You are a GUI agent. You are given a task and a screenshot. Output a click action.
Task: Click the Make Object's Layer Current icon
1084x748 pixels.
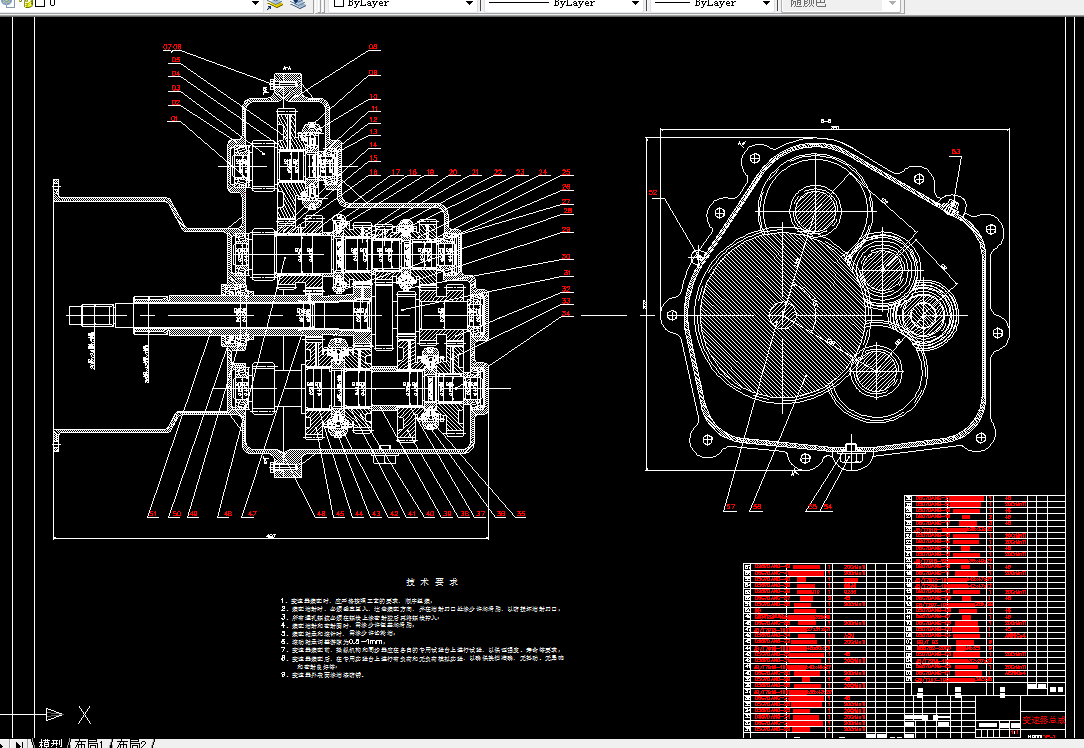(x=273, y=5)
